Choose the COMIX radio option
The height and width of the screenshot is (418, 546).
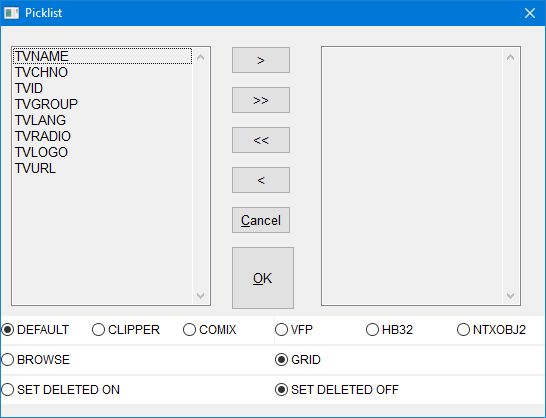[x=210, y=330]
